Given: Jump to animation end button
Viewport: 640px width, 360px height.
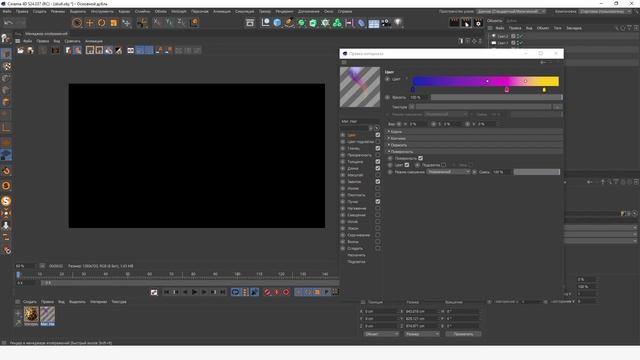Looking at the screenshot, I should tap(222, 292).
